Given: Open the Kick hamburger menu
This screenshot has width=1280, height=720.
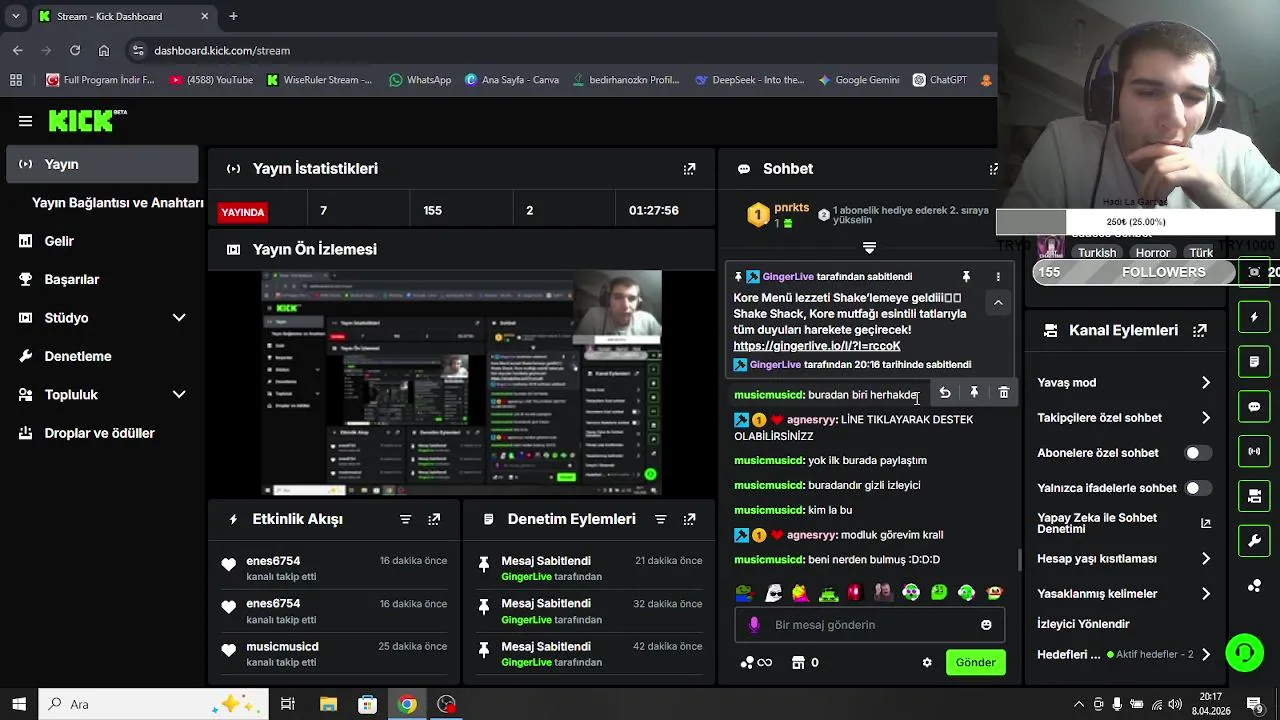Looking at the screenshot, I should point(25,121).
